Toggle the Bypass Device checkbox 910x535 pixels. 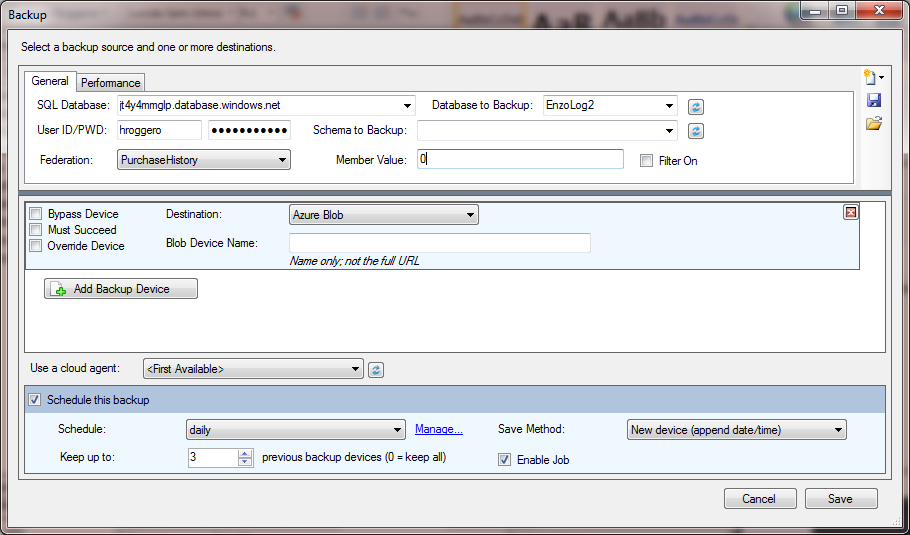[36, 214]
